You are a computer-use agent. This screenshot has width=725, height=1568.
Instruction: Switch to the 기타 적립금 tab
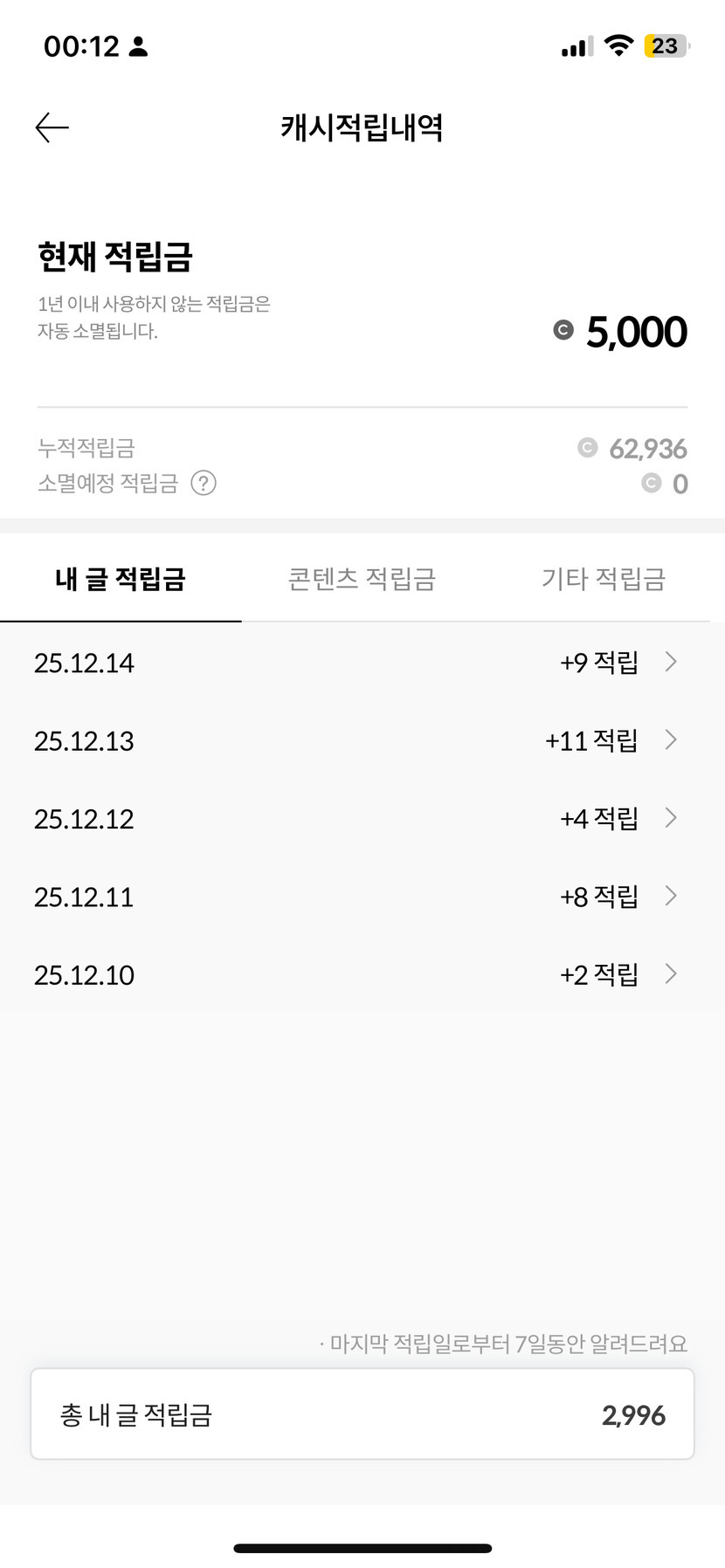604,579
